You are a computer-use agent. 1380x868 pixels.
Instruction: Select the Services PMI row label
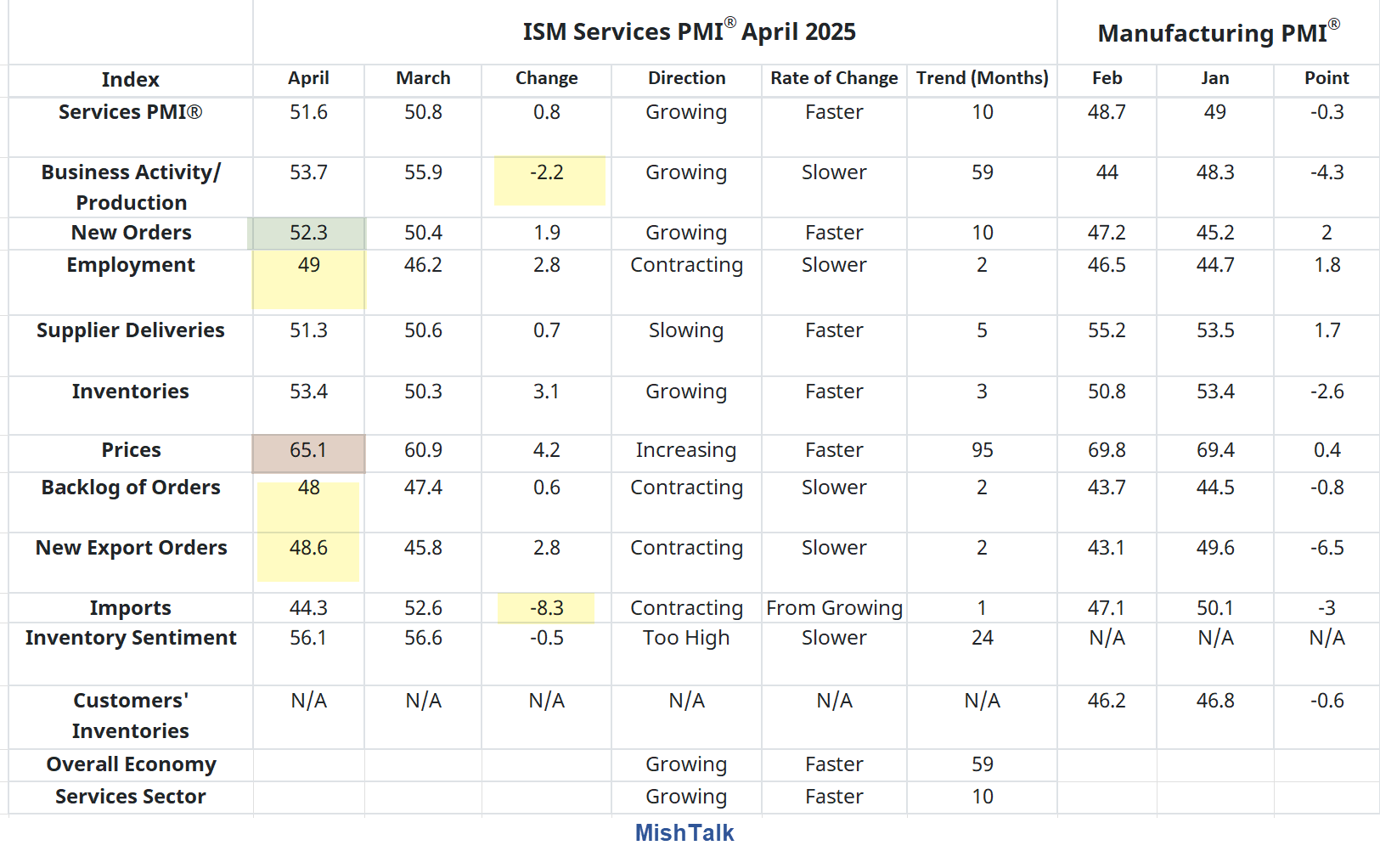coord(130,111)
